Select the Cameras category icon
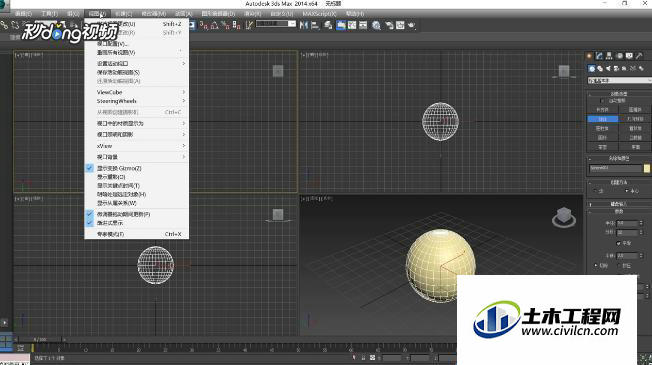This screenshot has height=365, width=652. click(616, 69)
